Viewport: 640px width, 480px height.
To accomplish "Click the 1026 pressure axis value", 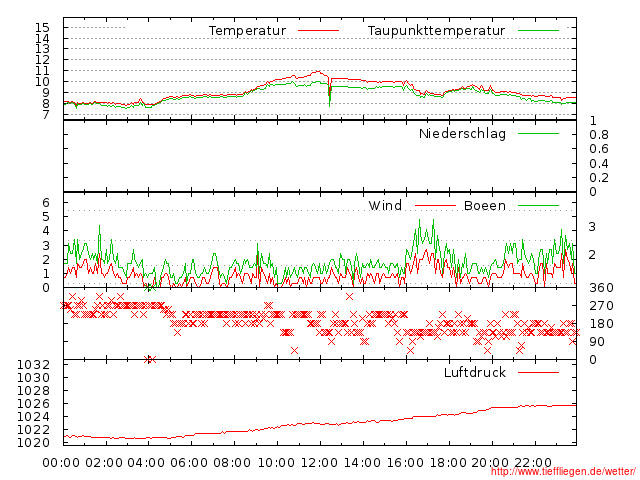I will click(33, 404).
